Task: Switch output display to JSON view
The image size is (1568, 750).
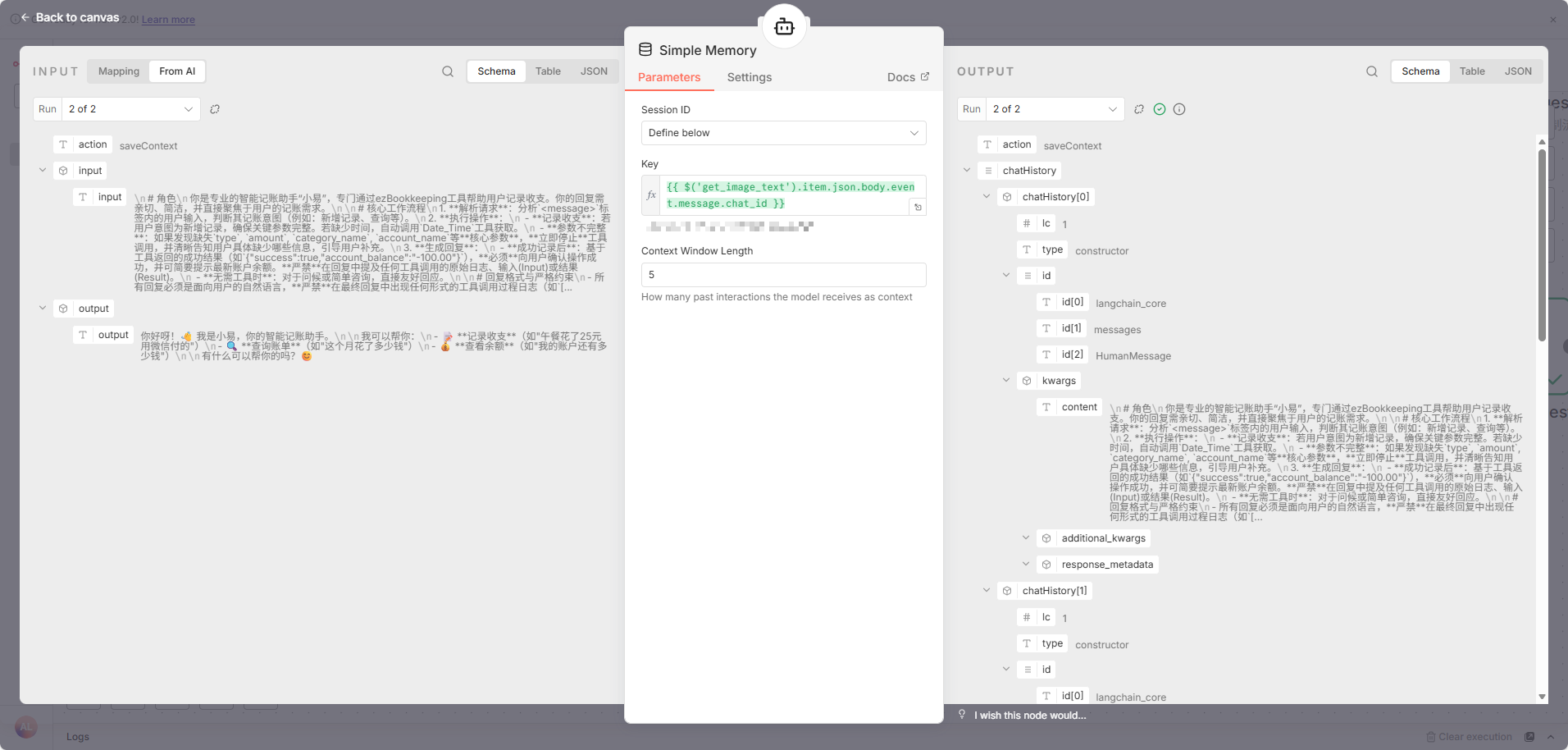Action: click(1517, 71)
